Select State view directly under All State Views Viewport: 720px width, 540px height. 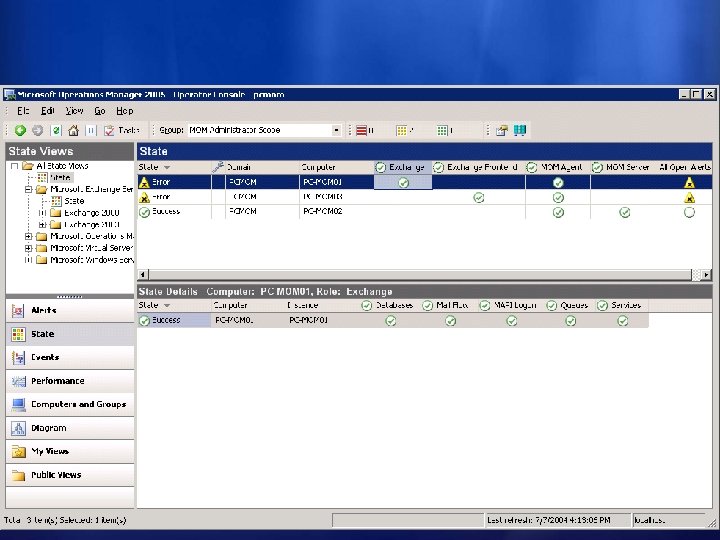60,177
